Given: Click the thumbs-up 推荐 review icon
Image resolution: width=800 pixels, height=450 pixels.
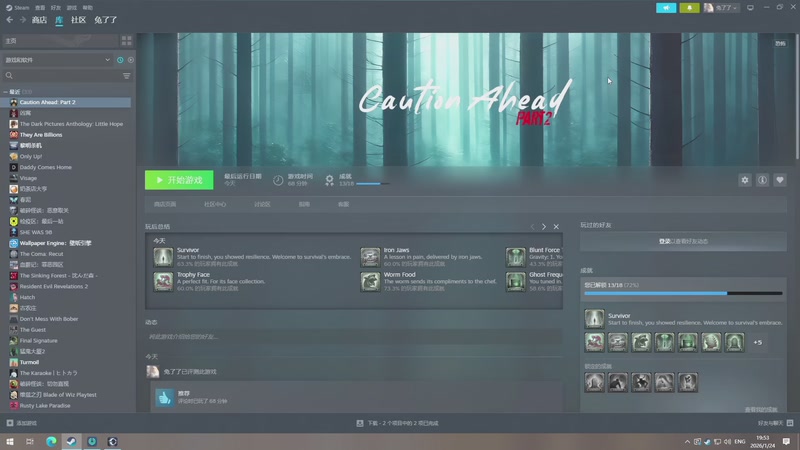Looking at the screenshot, I should coord(164,397).
